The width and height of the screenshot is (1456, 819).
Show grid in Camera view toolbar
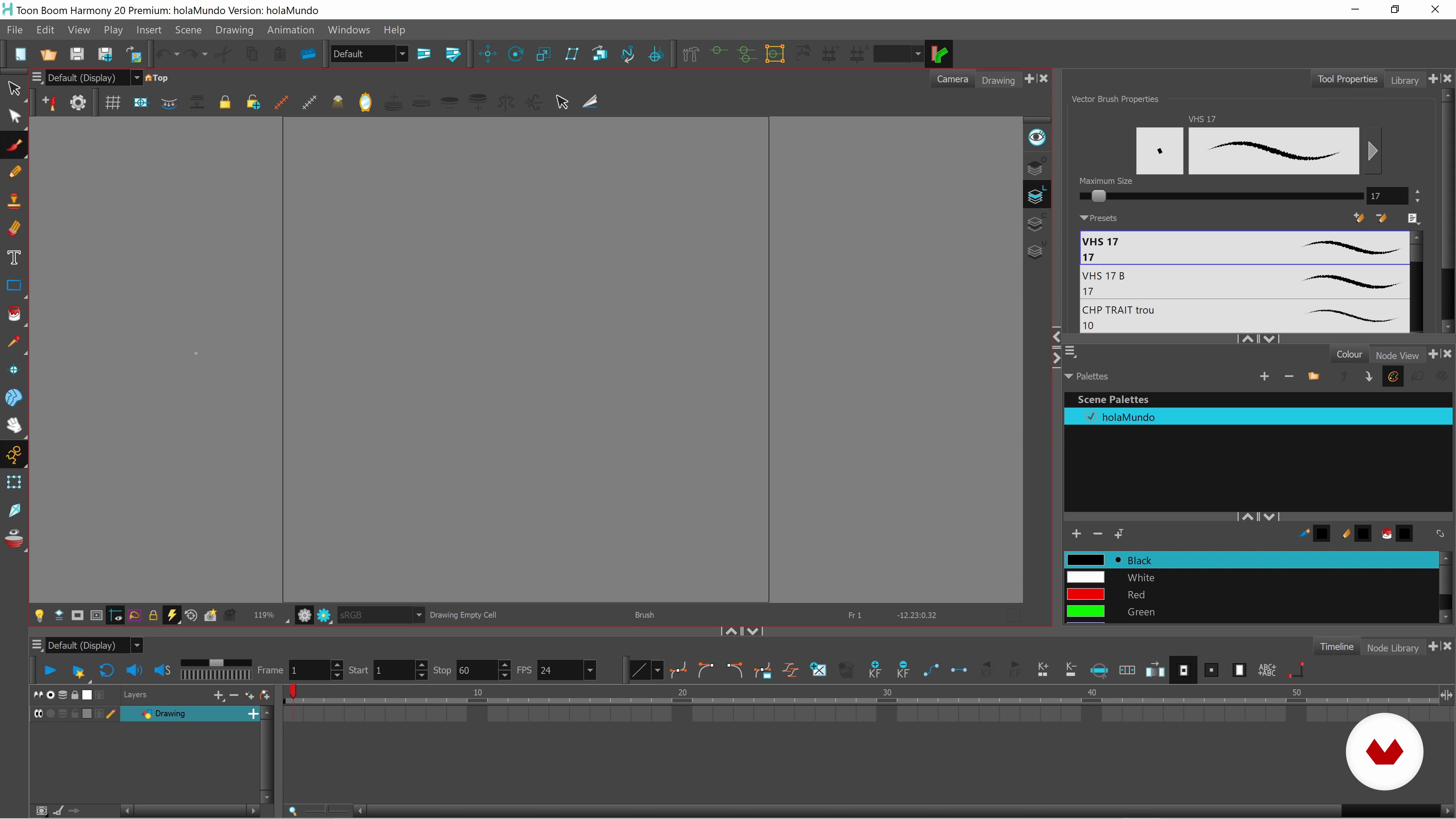pyautogui.click(x=113, y=102)
